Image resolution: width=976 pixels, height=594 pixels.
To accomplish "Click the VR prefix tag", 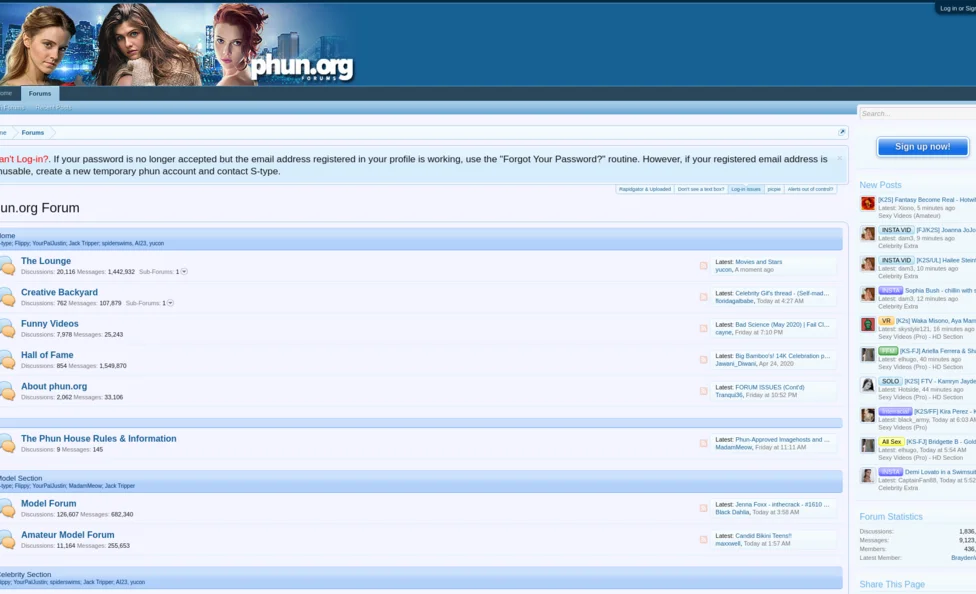I will point(886,321).
